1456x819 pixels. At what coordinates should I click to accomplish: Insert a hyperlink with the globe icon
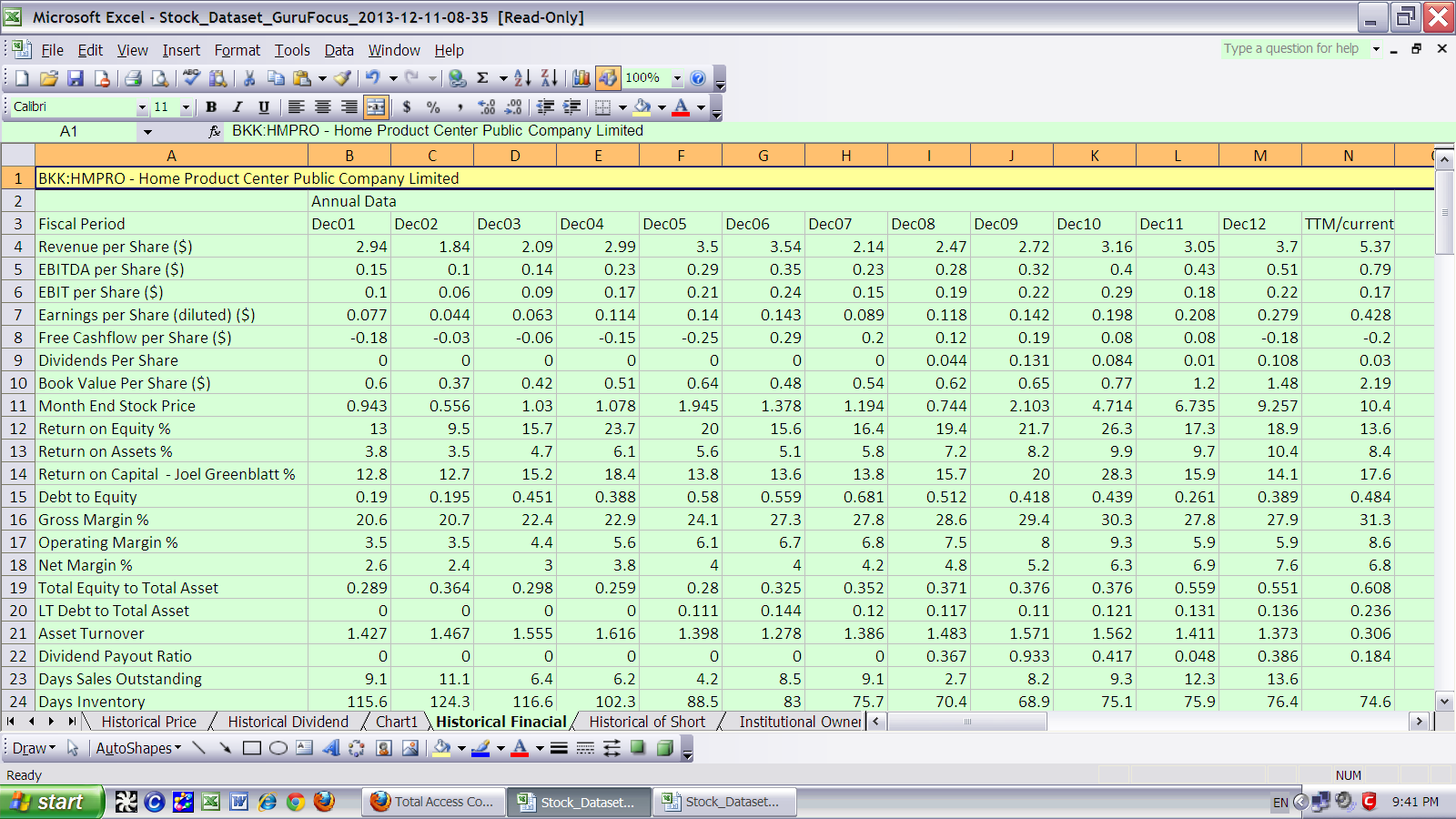(457, 78)
